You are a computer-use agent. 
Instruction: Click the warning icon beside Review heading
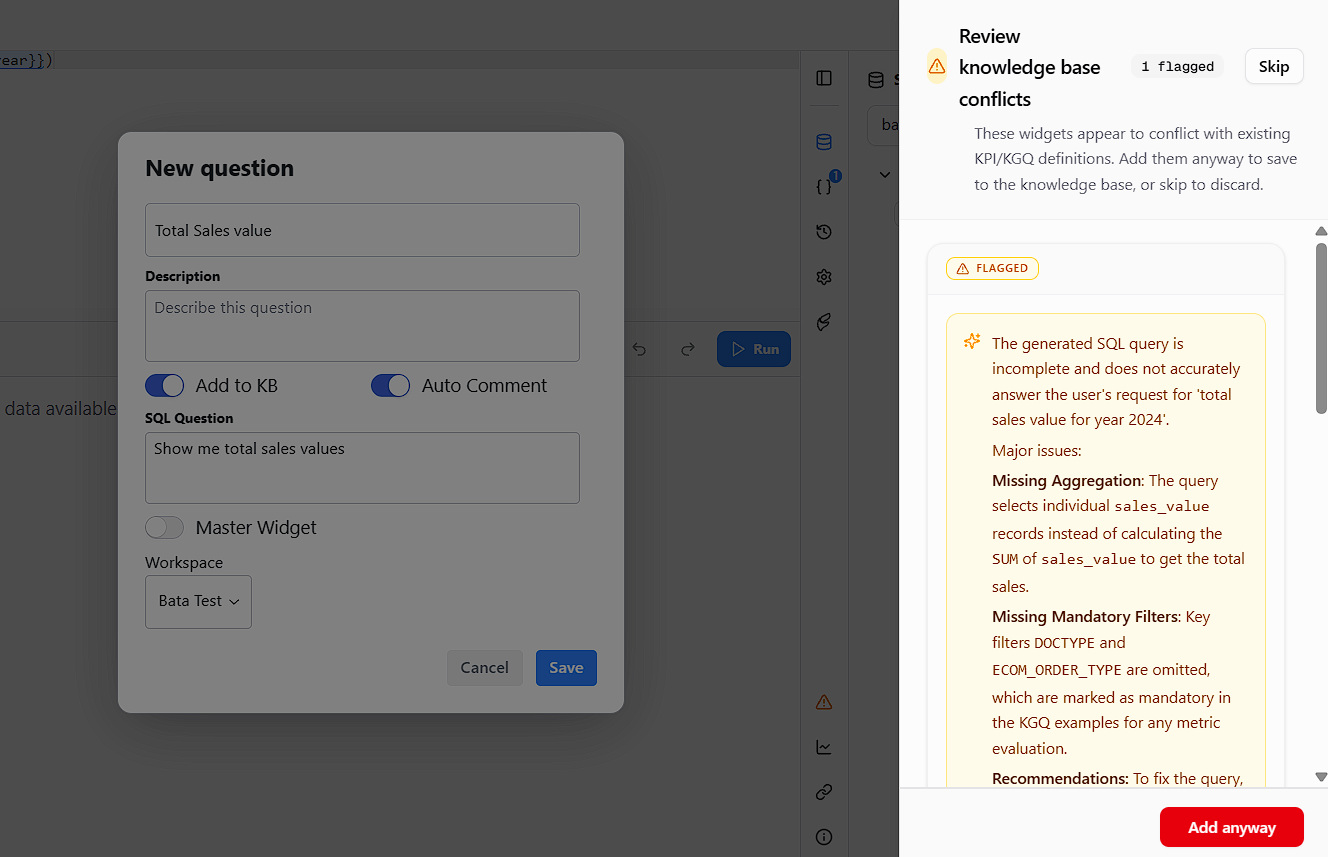tap(937, 66)
